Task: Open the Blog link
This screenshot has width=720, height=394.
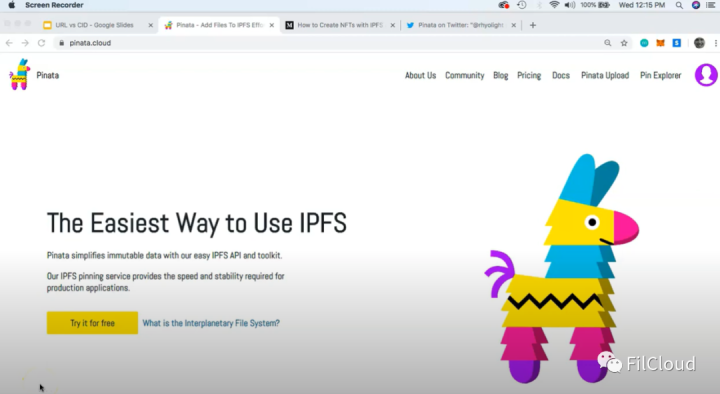Action: [x=501, y=75]
